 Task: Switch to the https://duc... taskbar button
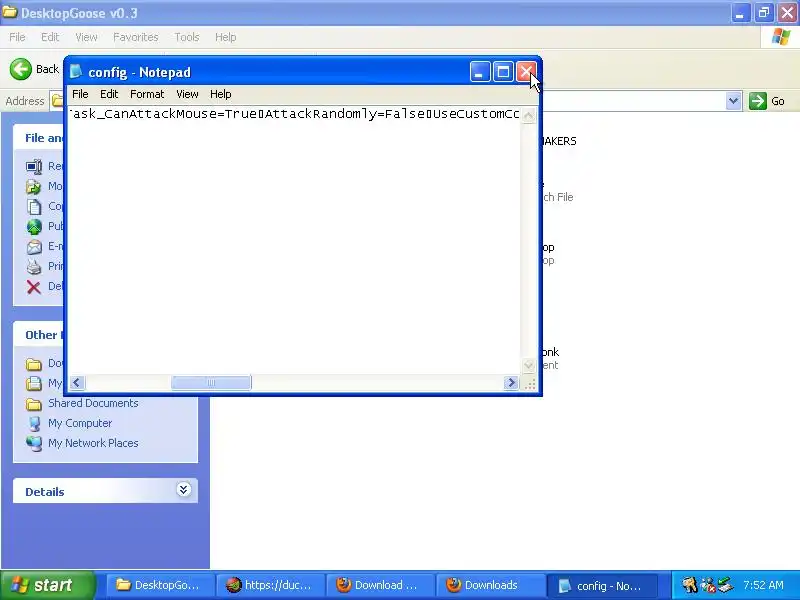point(270,585)
